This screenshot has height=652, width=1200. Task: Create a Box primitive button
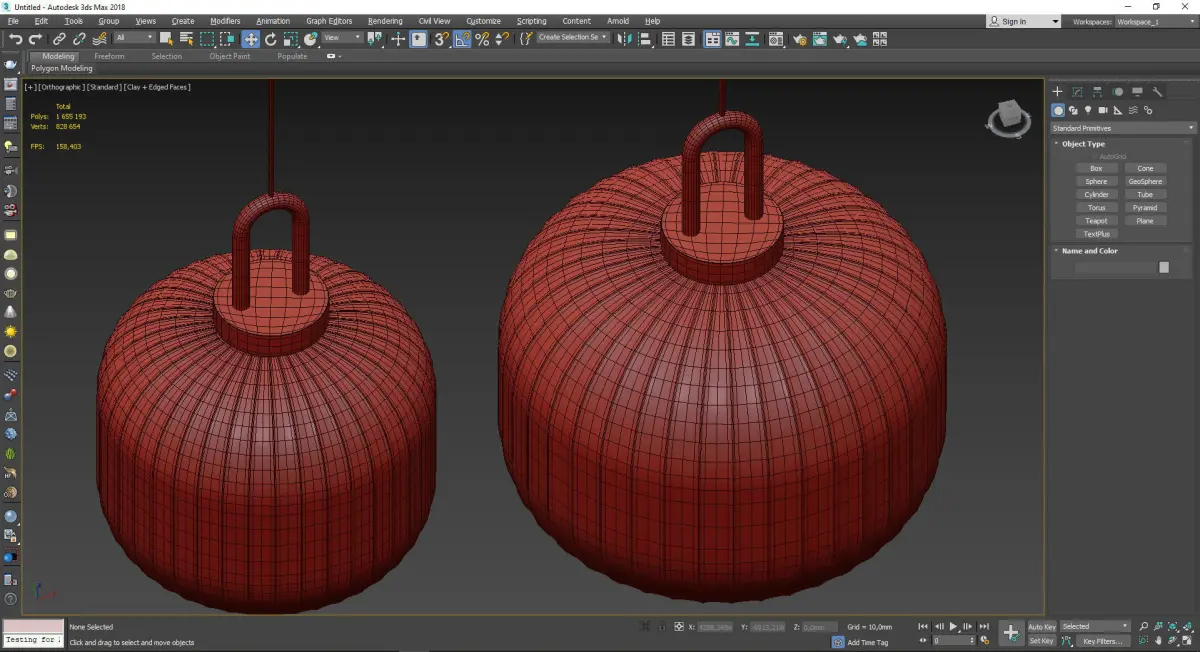pos(1096,169)
